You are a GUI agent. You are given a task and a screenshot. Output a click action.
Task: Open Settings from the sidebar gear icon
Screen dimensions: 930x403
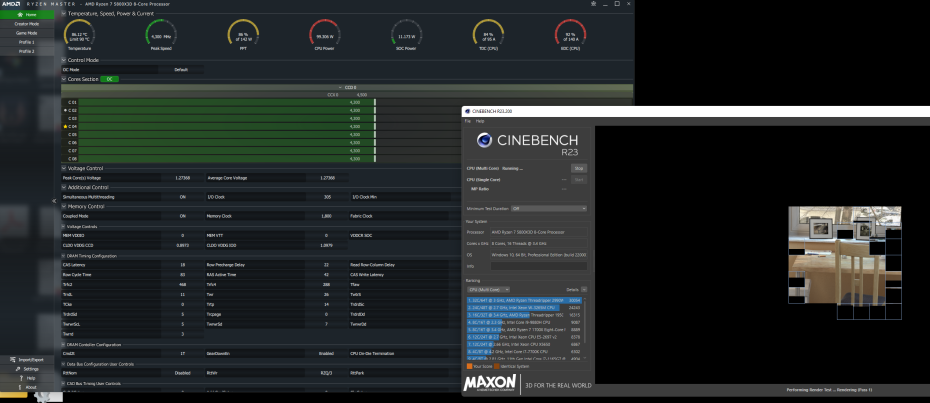click(x=17, y=369)
